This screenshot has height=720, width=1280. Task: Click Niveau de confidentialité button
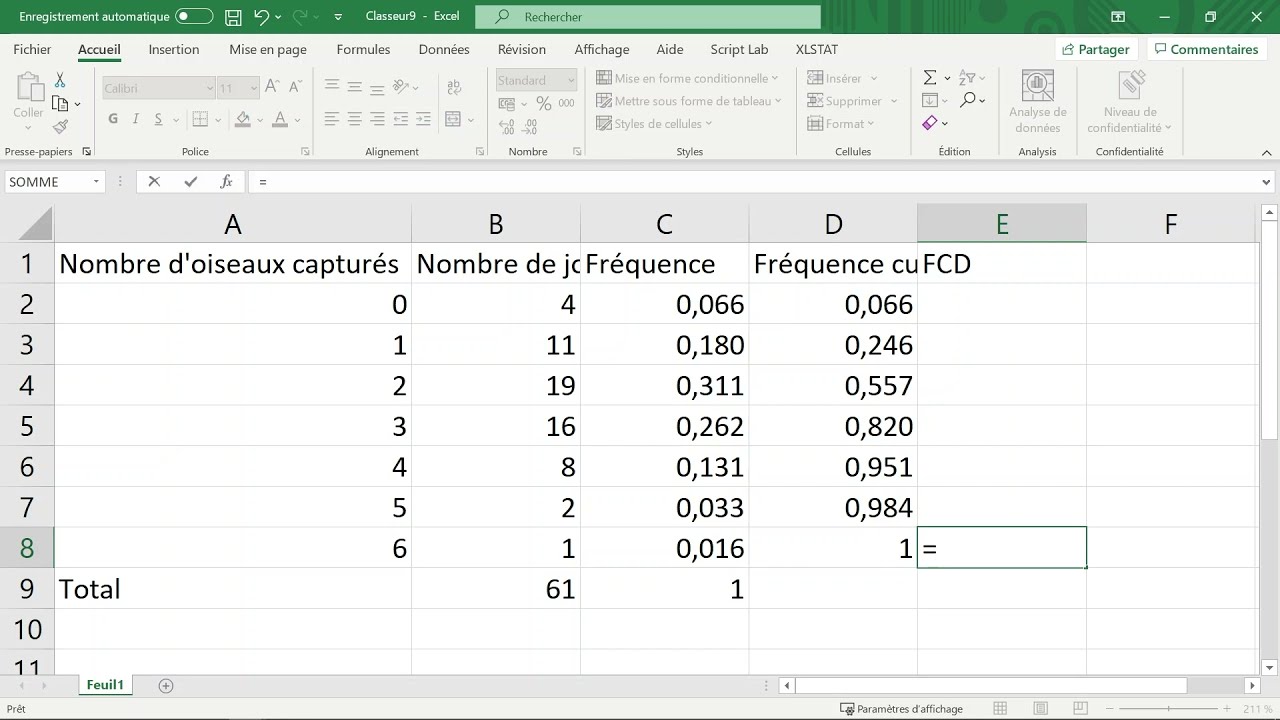click(x=1130, y=102)
